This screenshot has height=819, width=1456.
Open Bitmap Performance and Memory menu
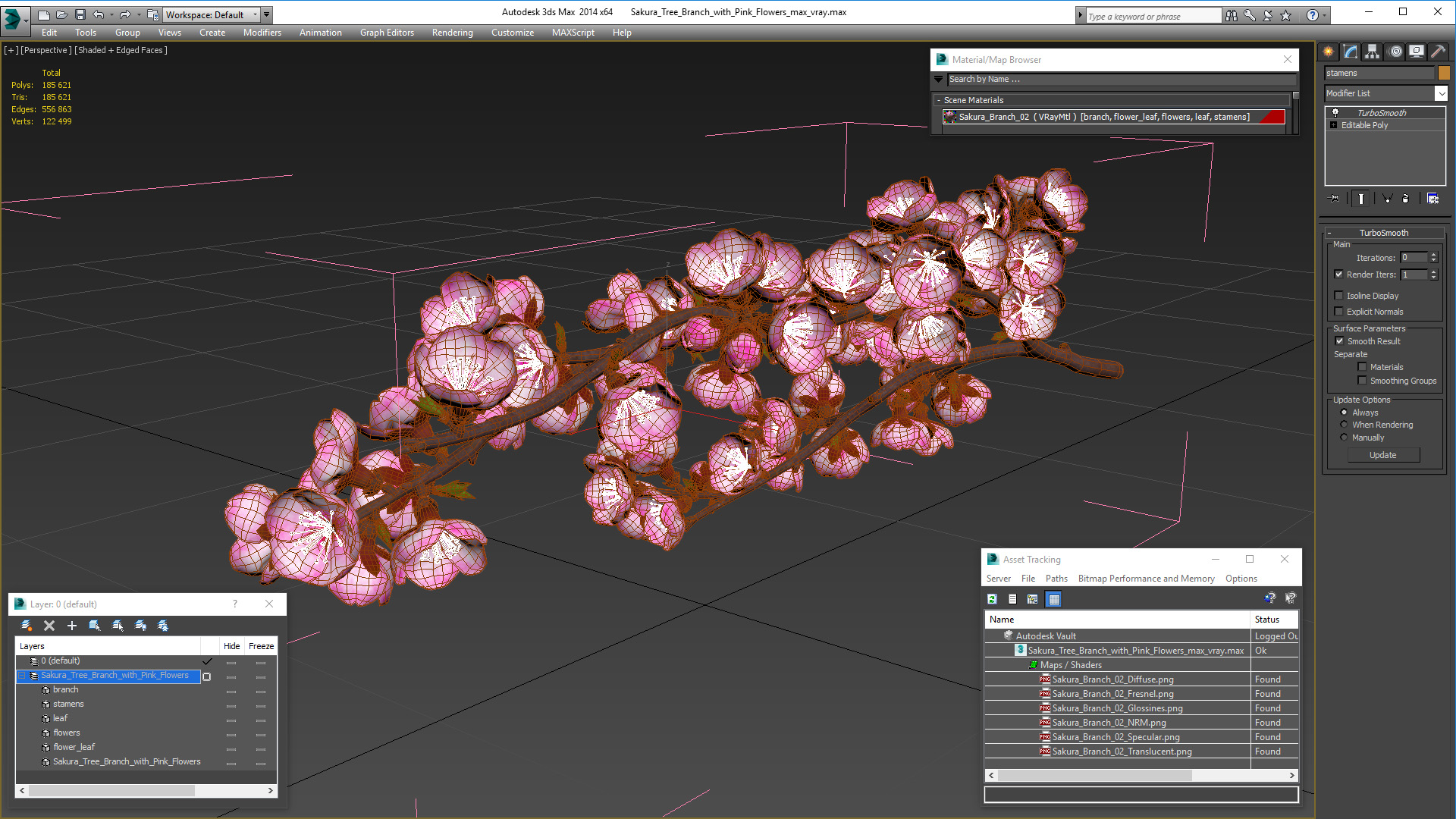(x=1146, y=579)
